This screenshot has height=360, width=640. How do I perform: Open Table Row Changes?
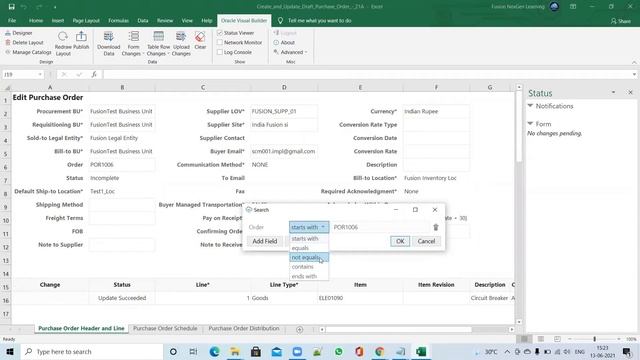tap(158, 43)
